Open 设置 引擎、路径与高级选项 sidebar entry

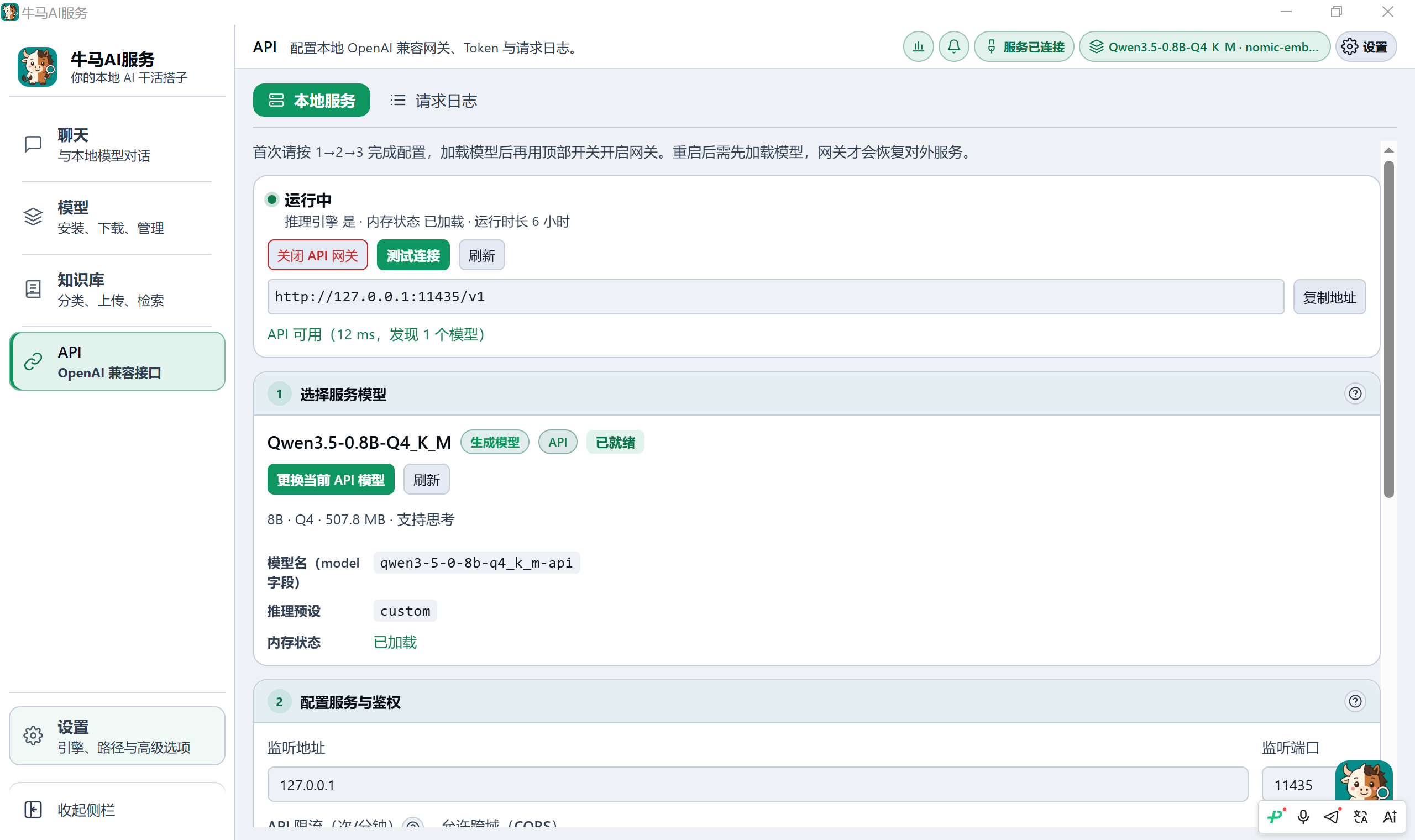117,736
